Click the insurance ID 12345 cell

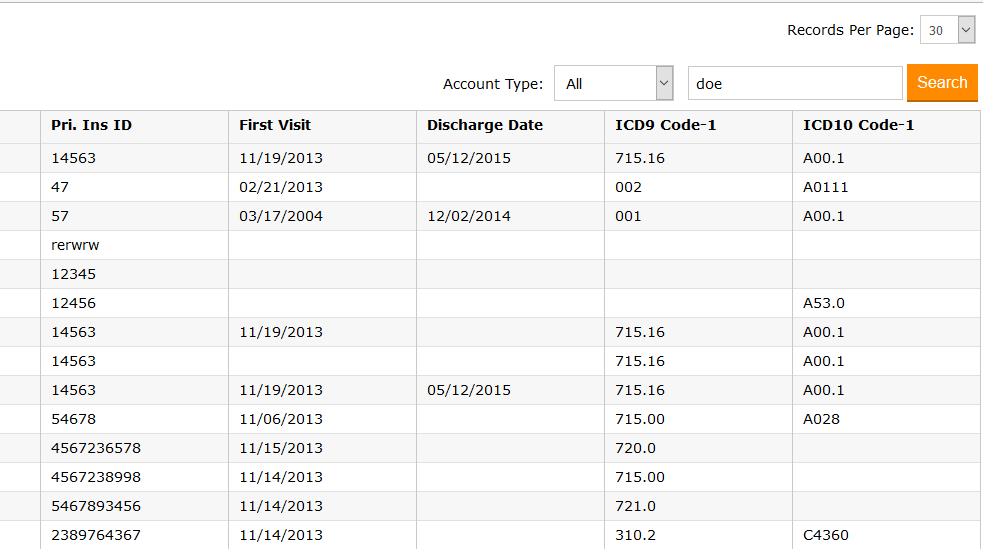73,274
